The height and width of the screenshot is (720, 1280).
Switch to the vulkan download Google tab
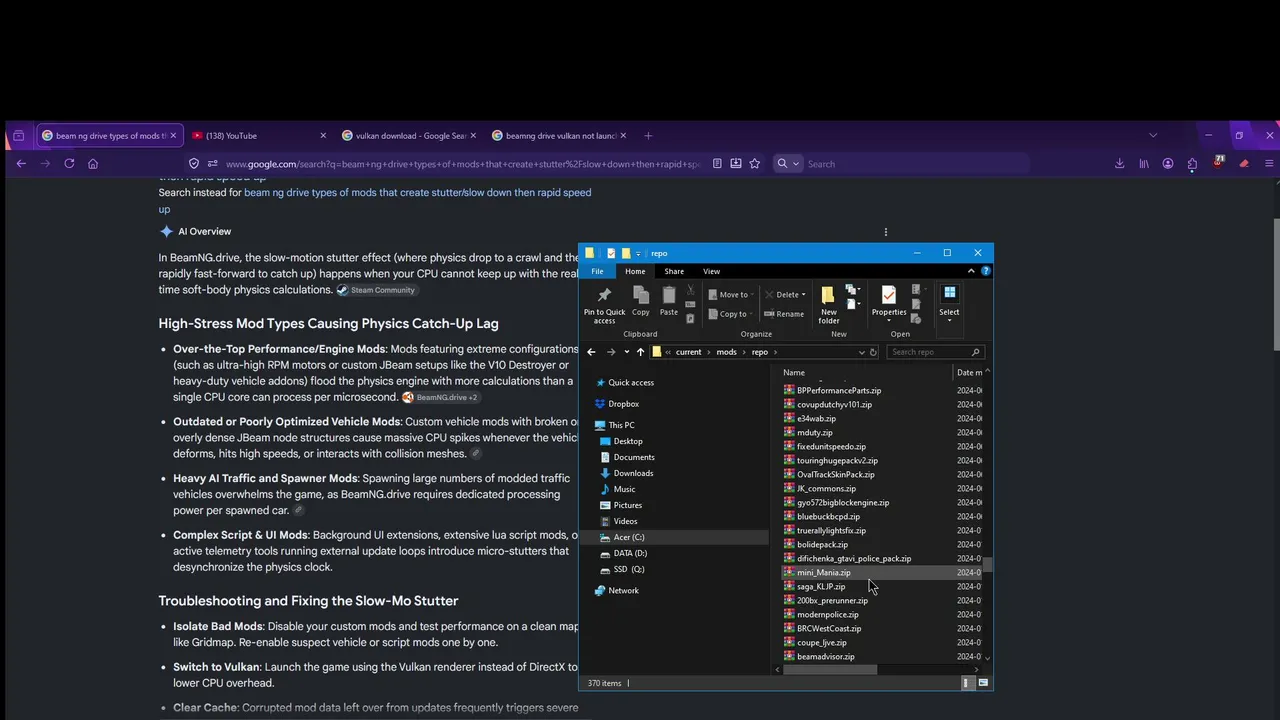pyautogui.click(x=408, y=136)
